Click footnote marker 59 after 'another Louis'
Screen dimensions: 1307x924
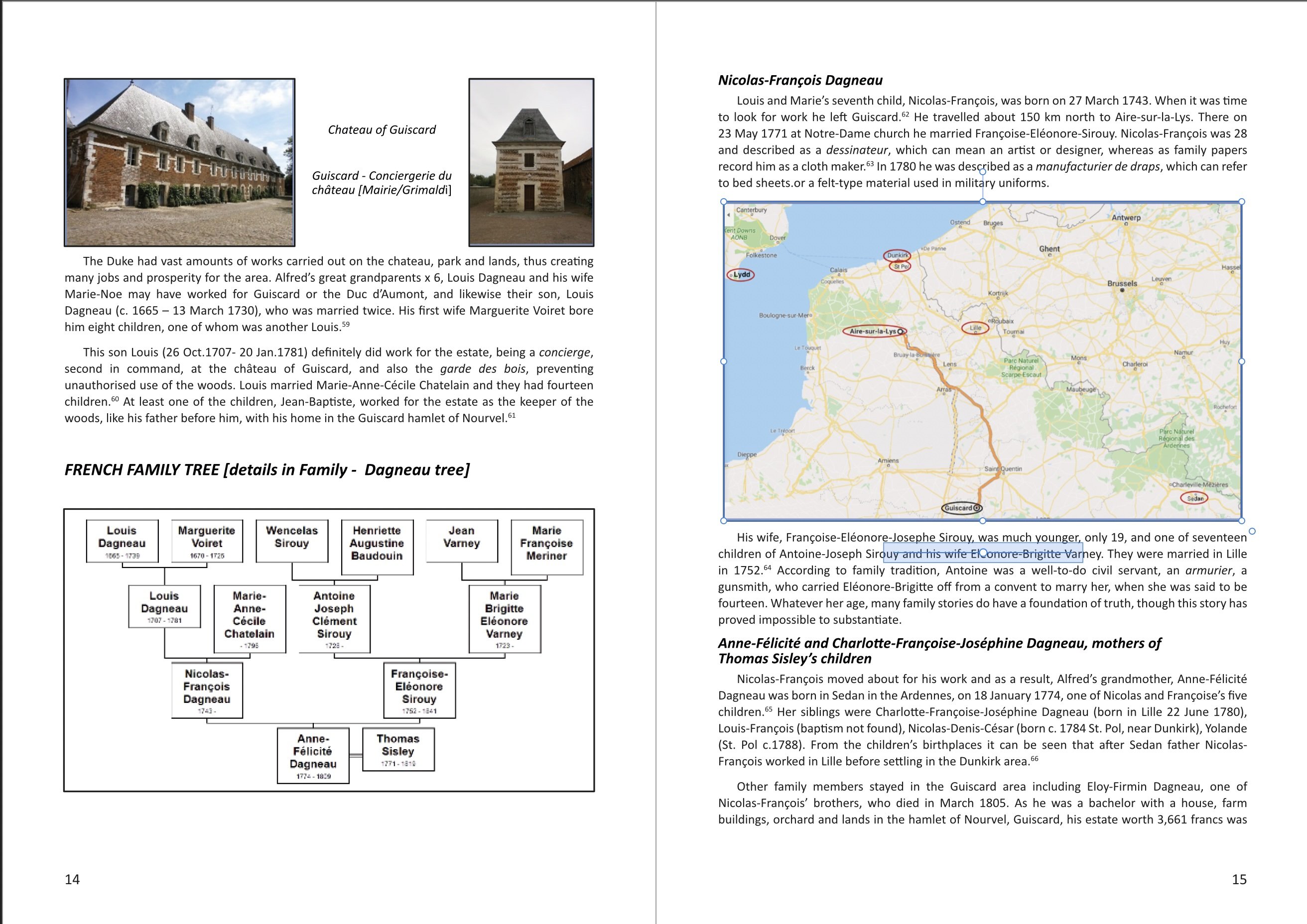[x=346, y=325]
